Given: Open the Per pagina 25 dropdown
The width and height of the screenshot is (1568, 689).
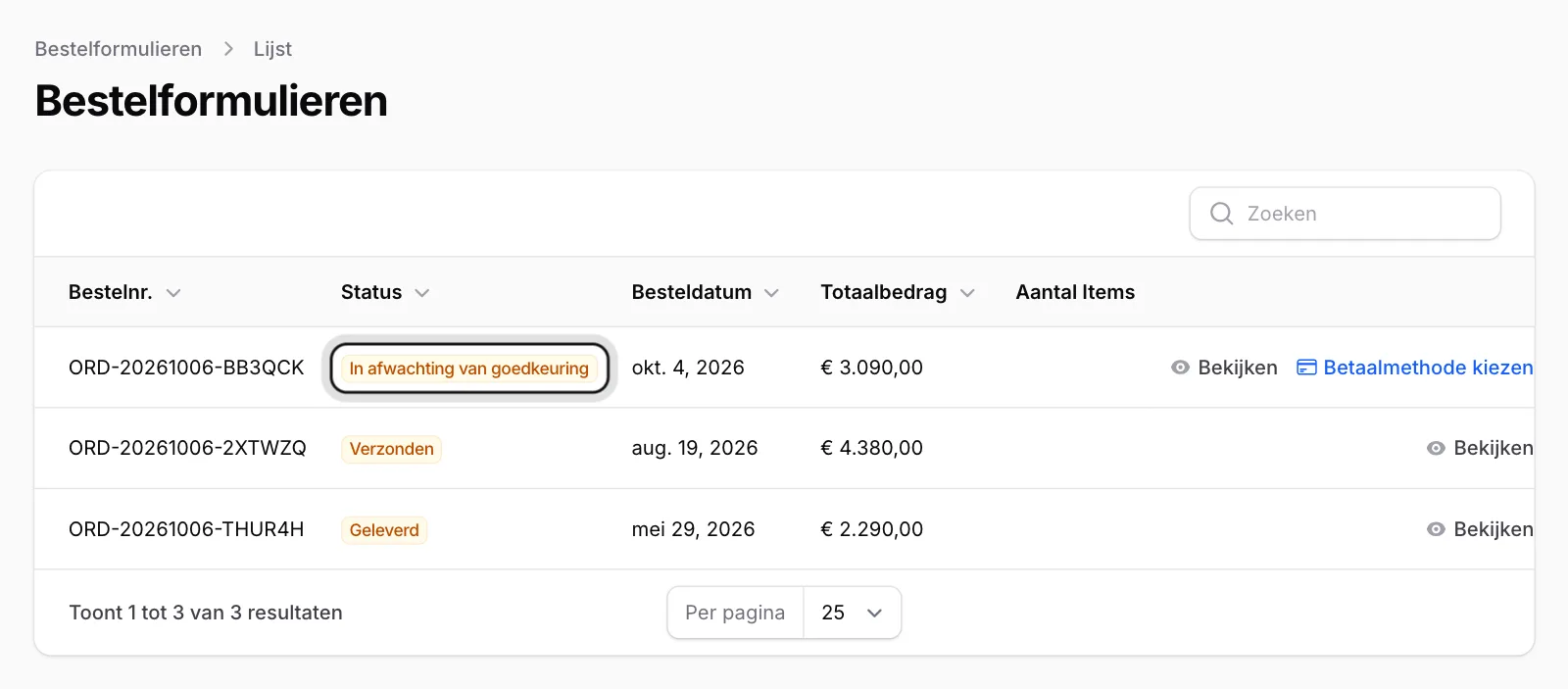Looking at the screenshot, I should pyautogui.click(x=852, y=613).
